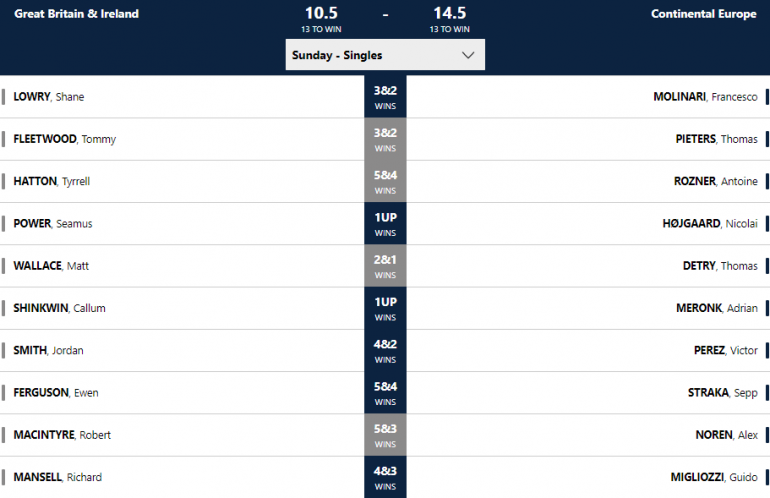View Wallace vs Detry 2&1 result

(385, 266)
